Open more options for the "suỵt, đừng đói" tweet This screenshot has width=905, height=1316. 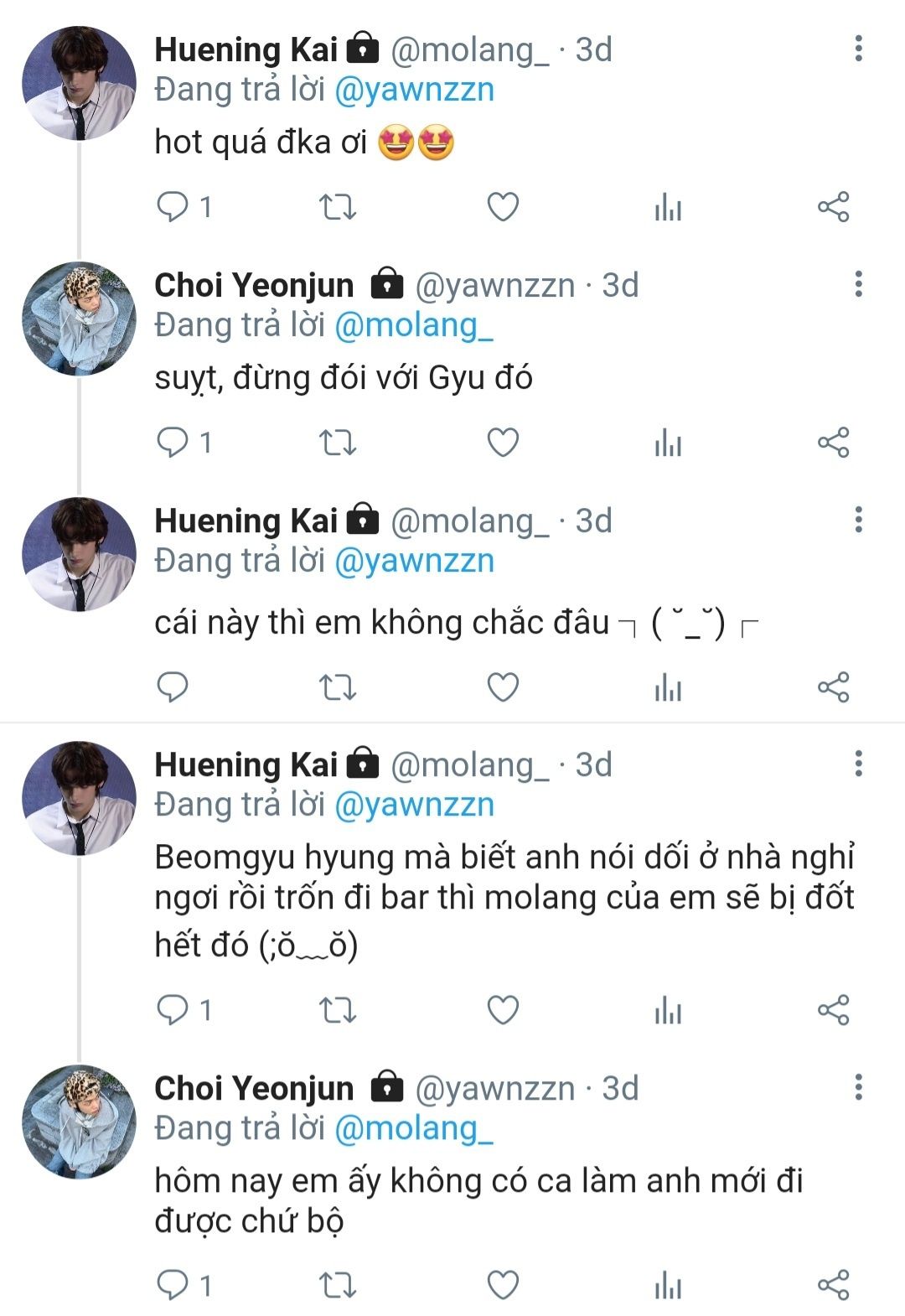coord(858,285)
